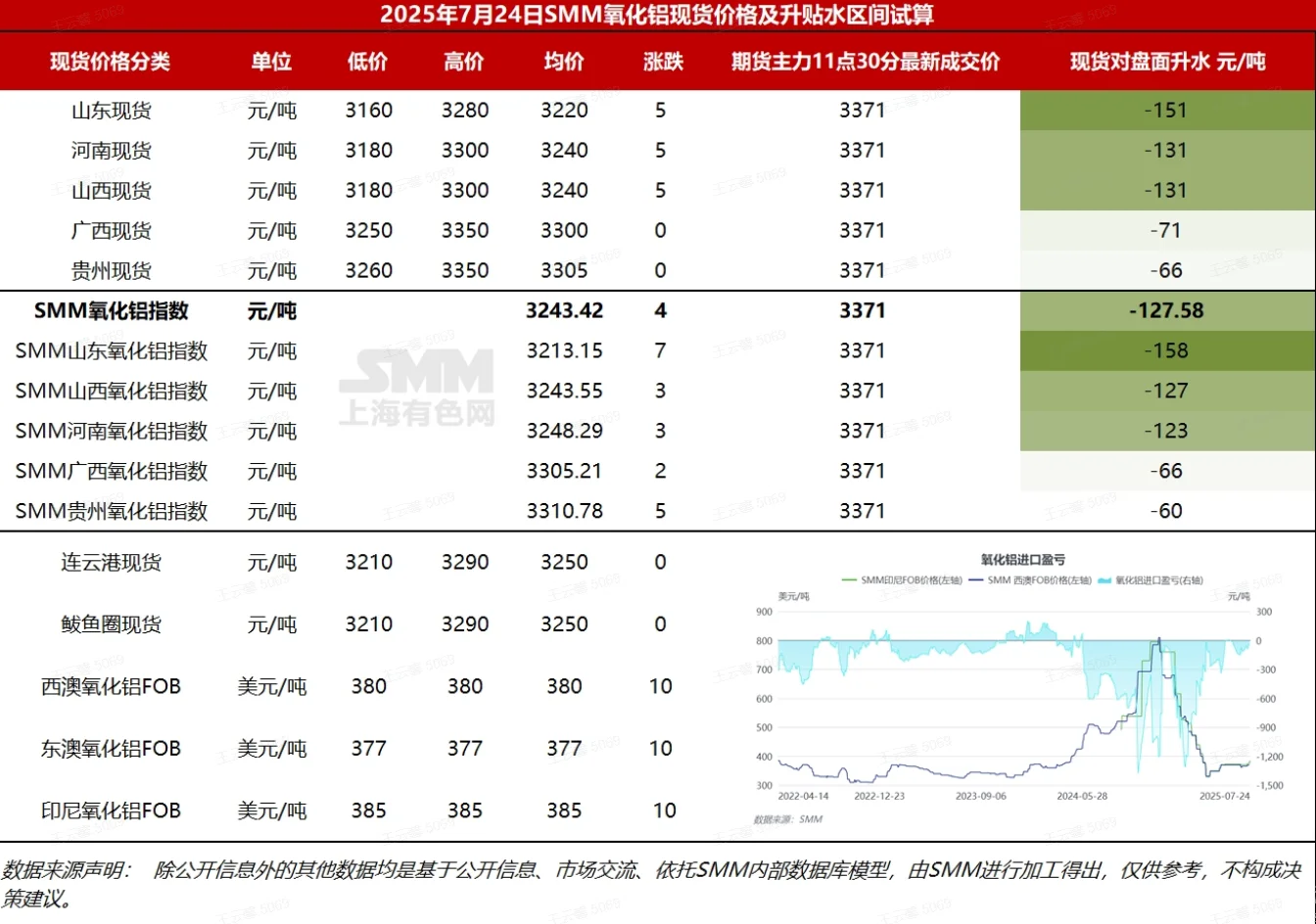Click the low price '3260' for 贵州现货
Viewport: 1316px width, 924px height.
coord(369,271)
